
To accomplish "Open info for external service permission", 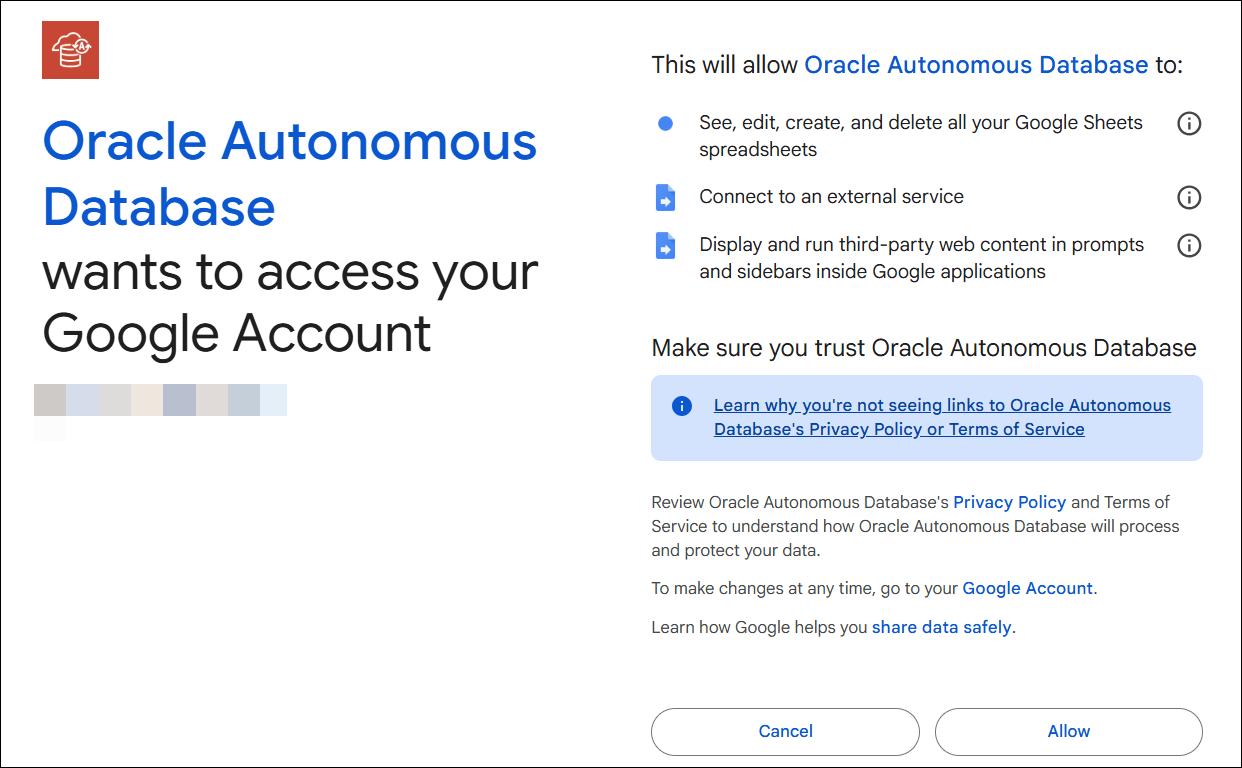I will [1189, 197].
